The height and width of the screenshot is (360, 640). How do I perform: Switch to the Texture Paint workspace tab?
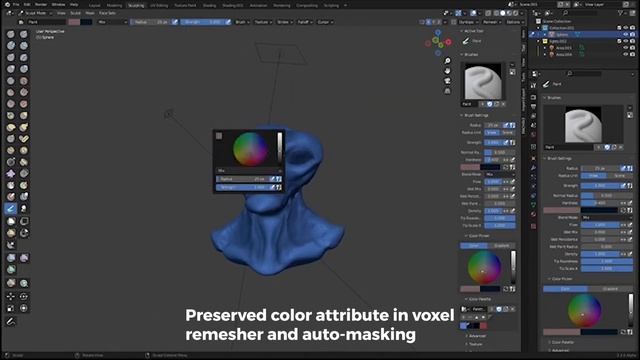pyautogui.click(x=185, y=5)
